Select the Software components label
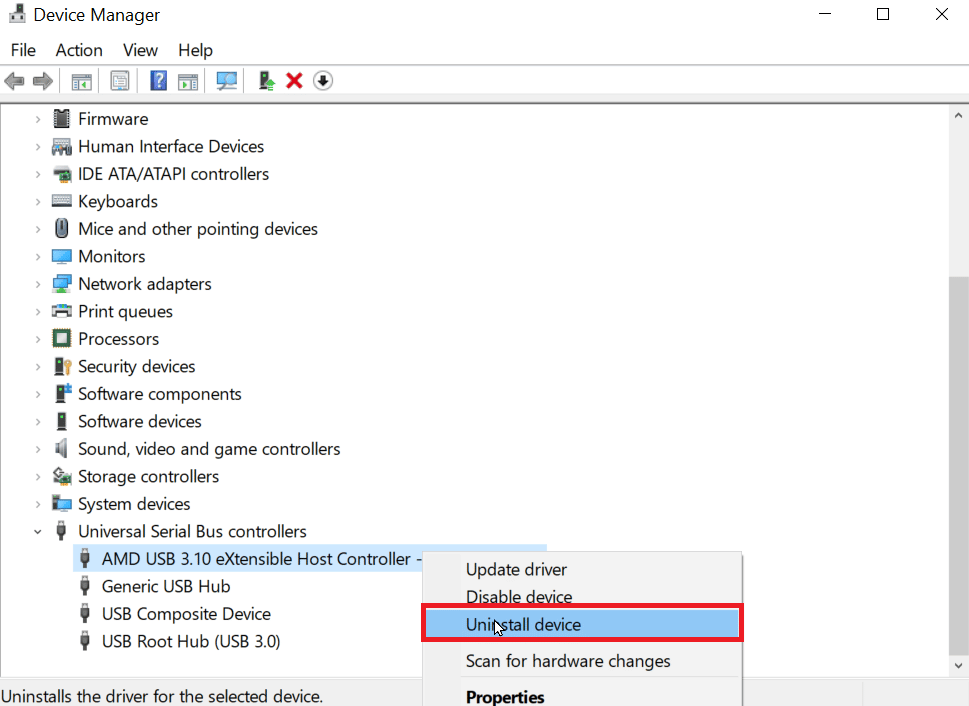969x706 pixels. [x=159, y=394]
